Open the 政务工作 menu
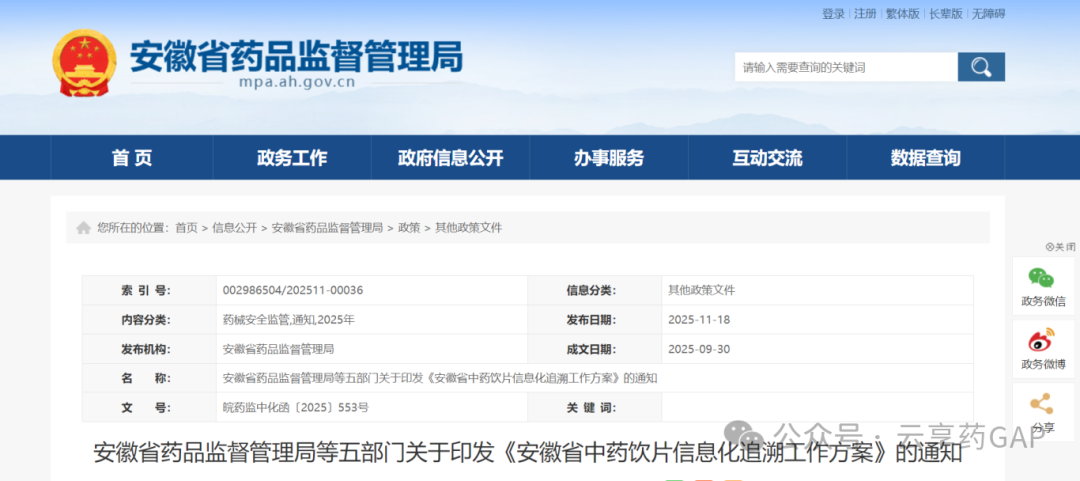The width and height of the screenshot is (1080, 481). click(292, 158)
